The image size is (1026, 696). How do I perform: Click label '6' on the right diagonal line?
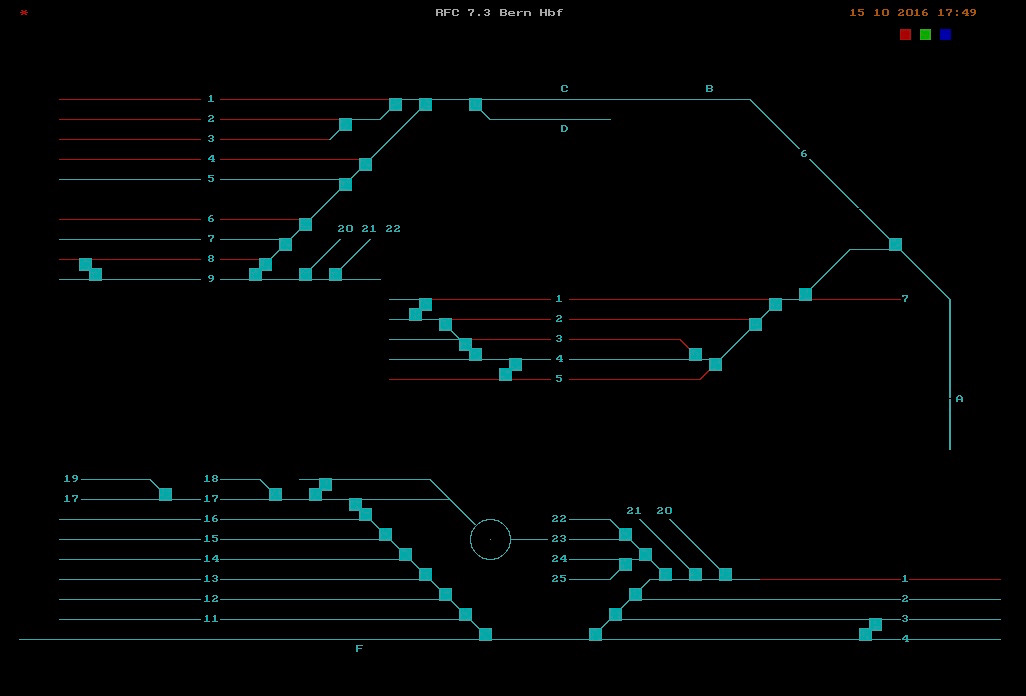click(x=804, y=154)
